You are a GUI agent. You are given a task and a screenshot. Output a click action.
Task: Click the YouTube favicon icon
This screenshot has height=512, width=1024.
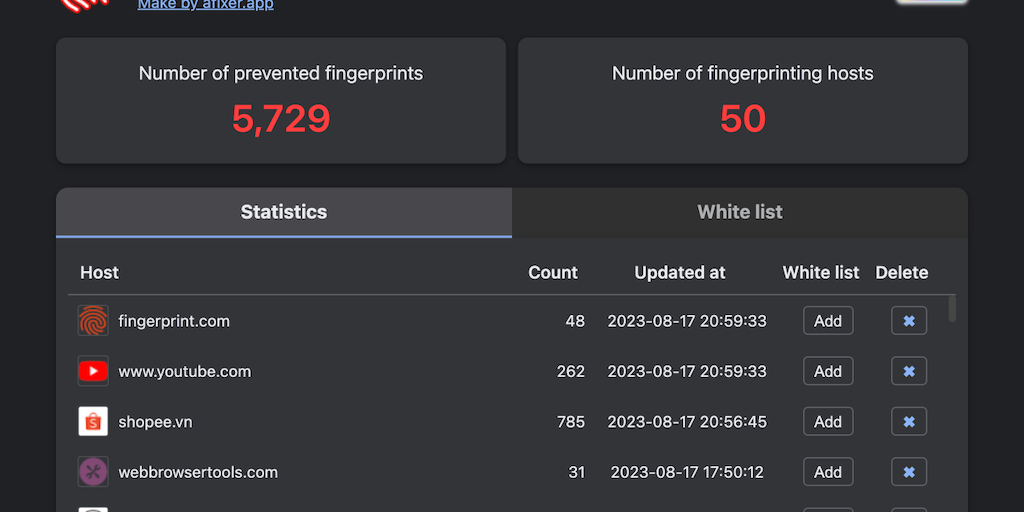[x=93, y=371]
